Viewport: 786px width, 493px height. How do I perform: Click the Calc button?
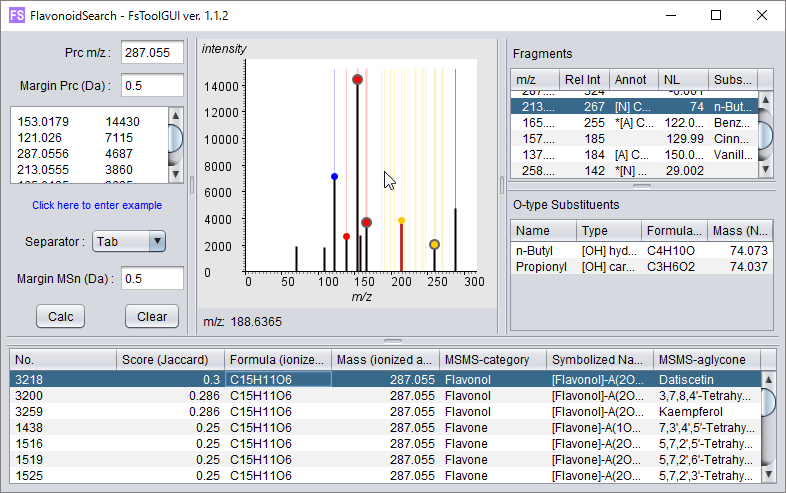[x=47, y=316]
